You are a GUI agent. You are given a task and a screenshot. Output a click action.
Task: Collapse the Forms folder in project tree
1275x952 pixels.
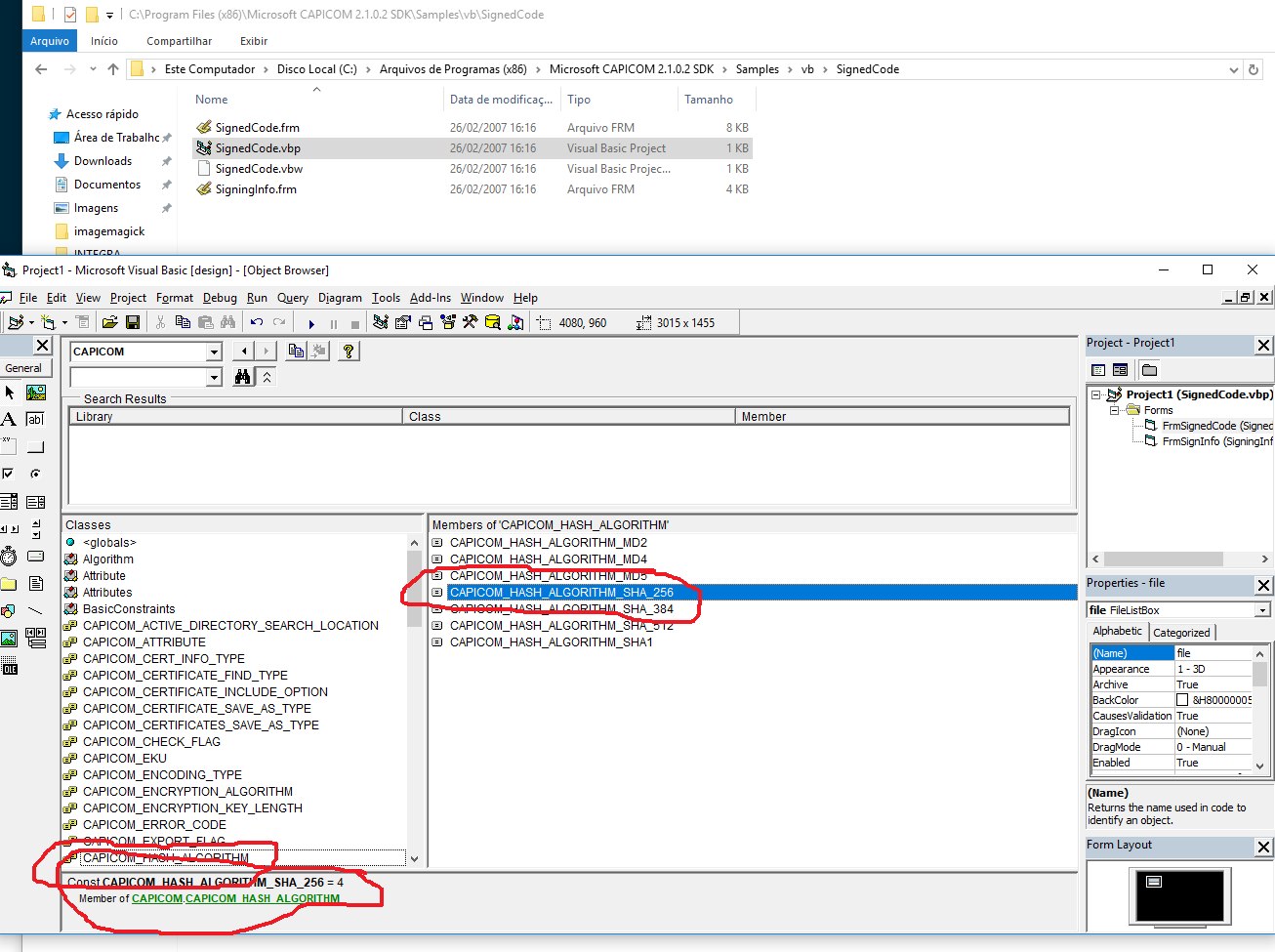click(x=1114, y=410)
